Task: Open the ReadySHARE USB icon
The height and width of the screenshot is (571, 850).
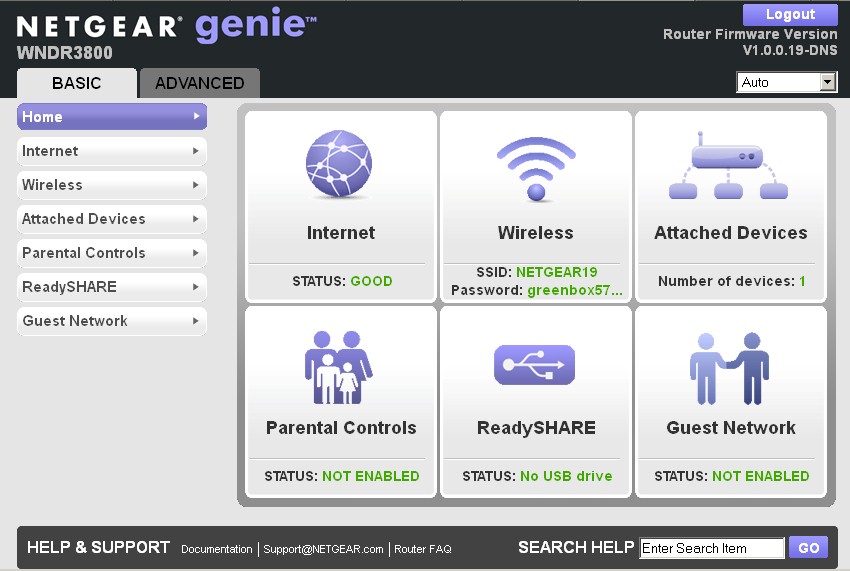Action: (x=535, y=365)
